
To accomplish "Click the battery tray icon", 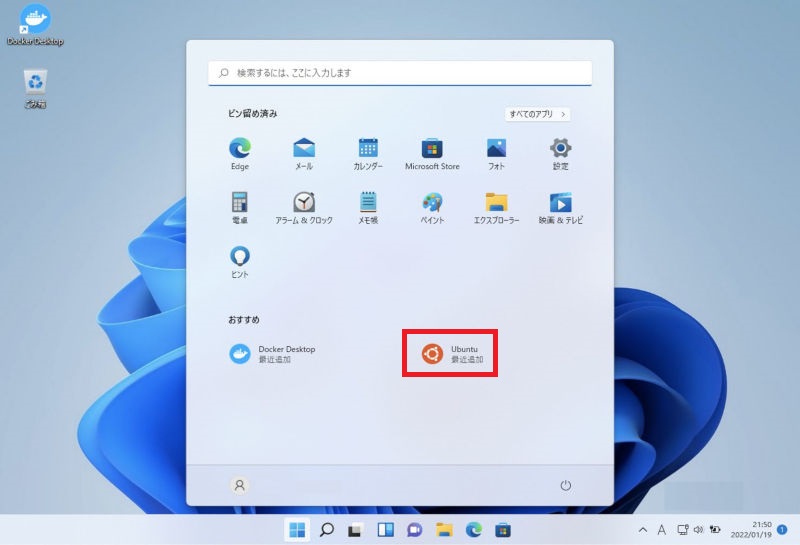I will pyautogui.click(x=715, y=530).
